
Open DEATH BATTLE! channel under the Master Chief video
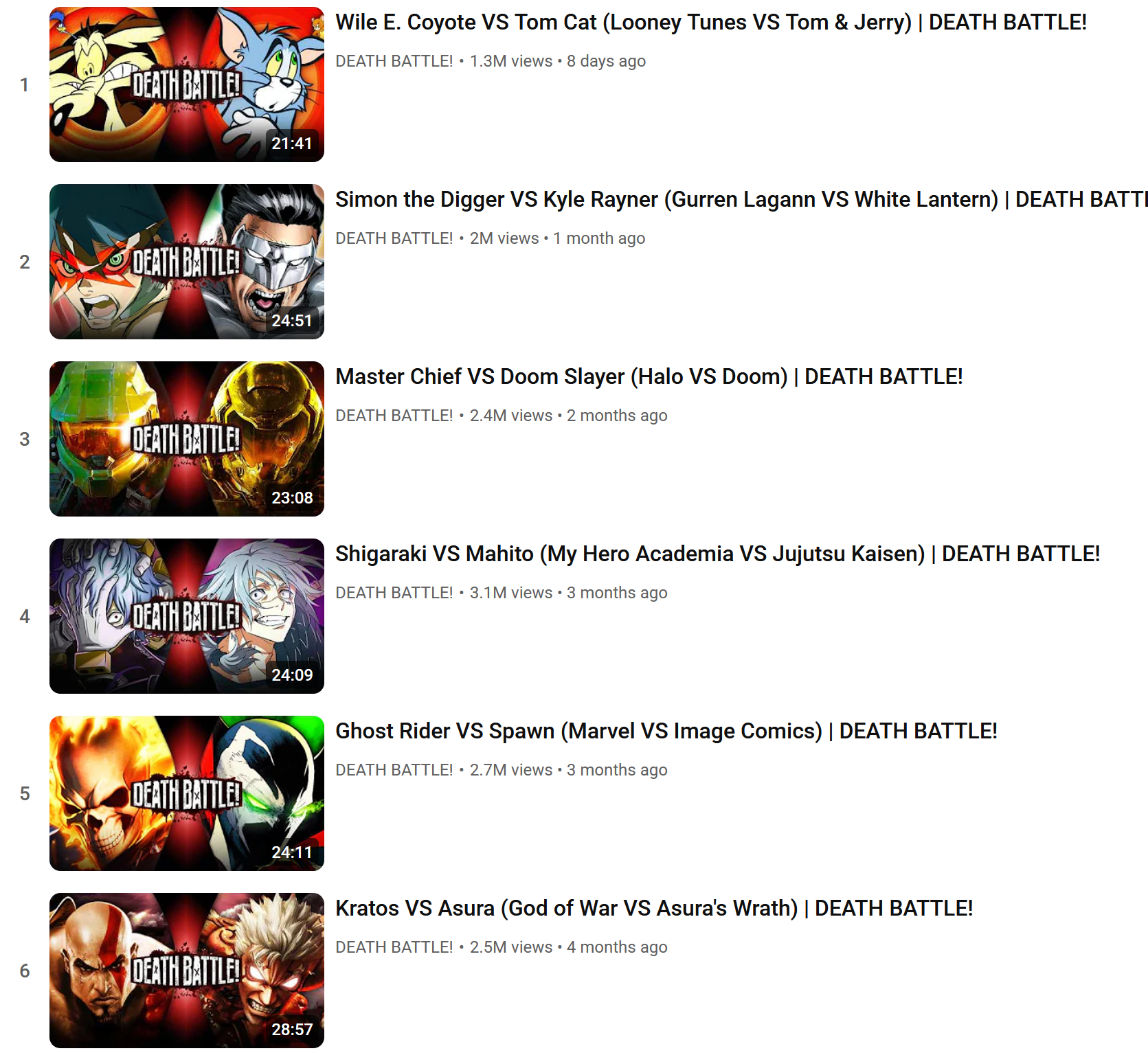394,416
